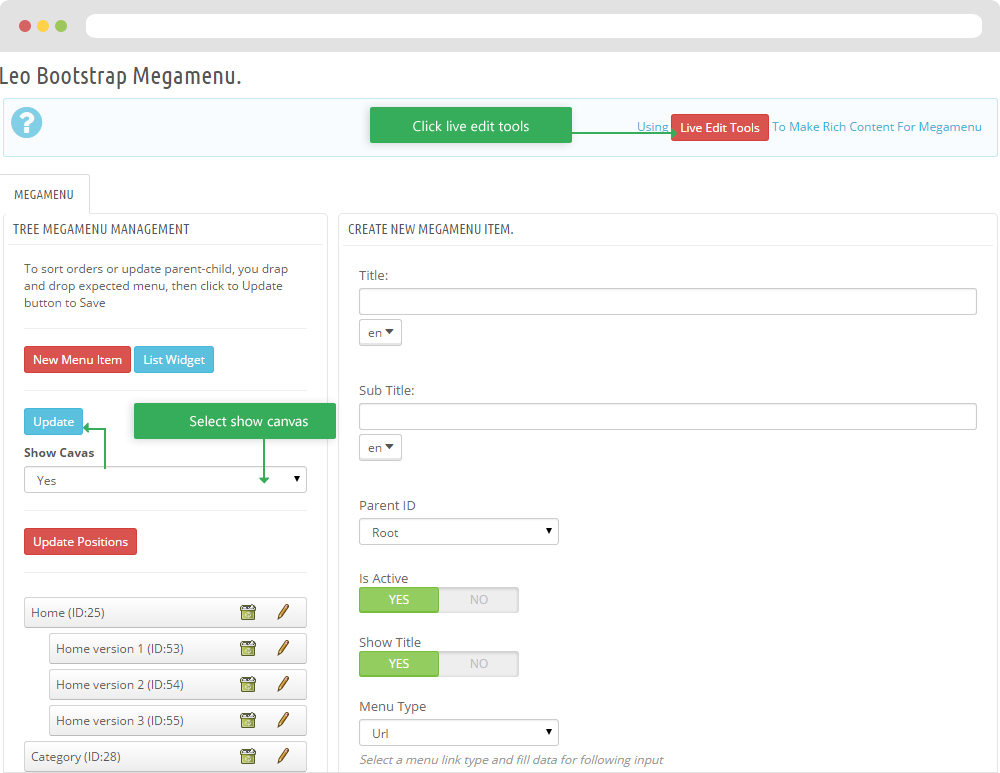Open the Title language 'en' dropdown
The height and width of the screenshot is (773, 1000).
[380, 332]
